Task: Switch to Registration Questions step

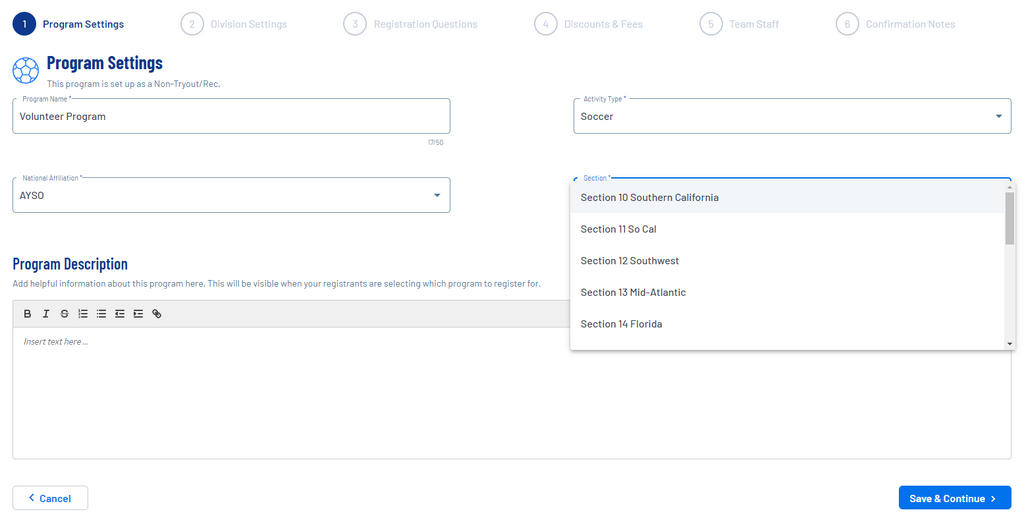Action: tap(411, 24)
